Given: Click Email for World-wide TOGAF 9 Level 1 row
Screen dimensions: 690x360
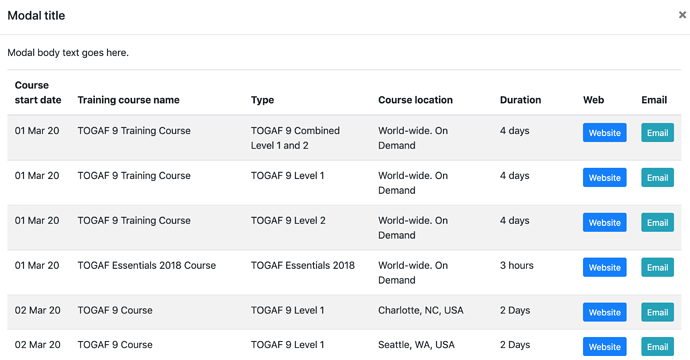Looking at the screenshot, I should point(657,177).
